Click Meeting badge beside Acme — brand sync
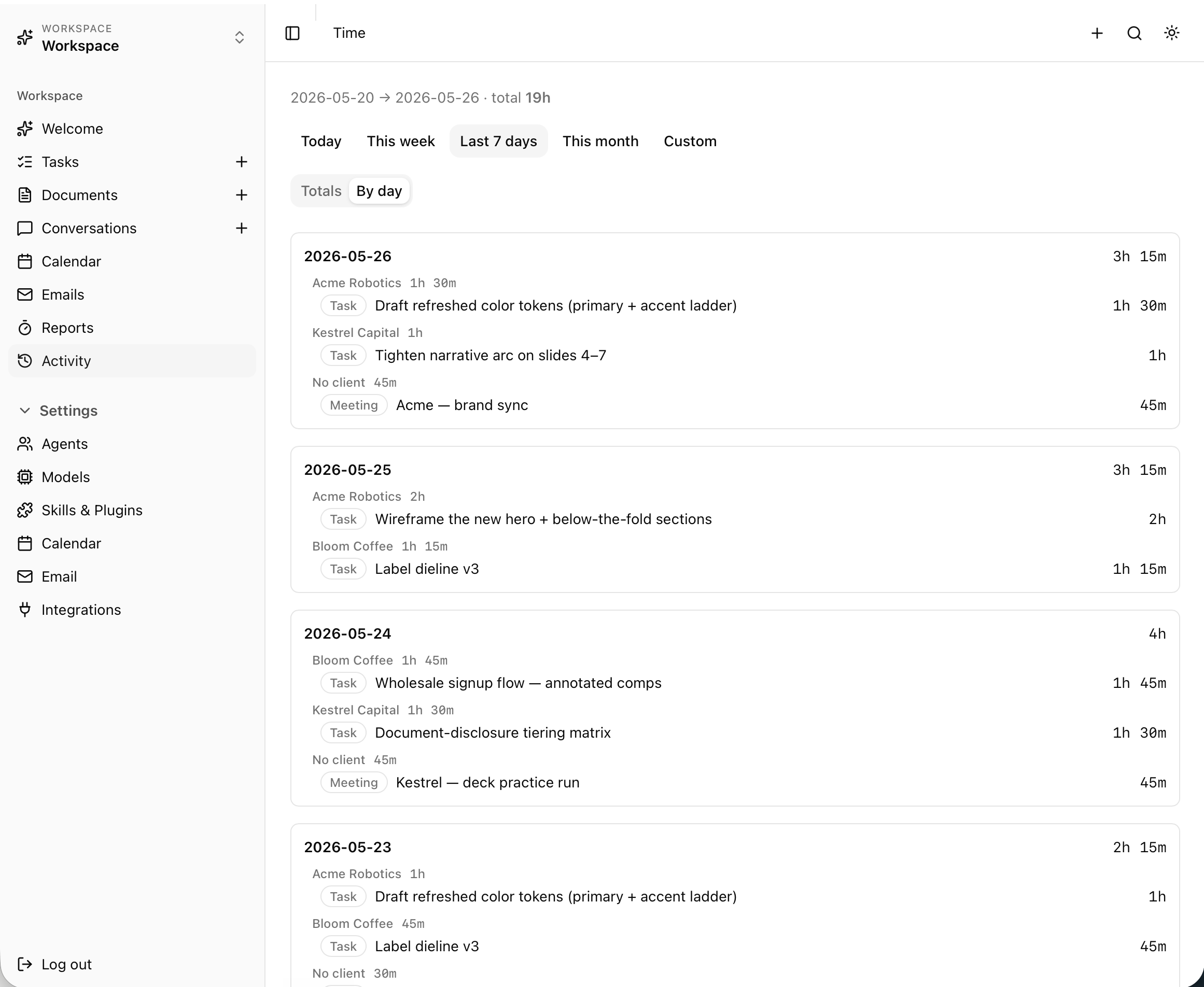Viewport: 1204px width, 987px height. click(x=354, y=405)
